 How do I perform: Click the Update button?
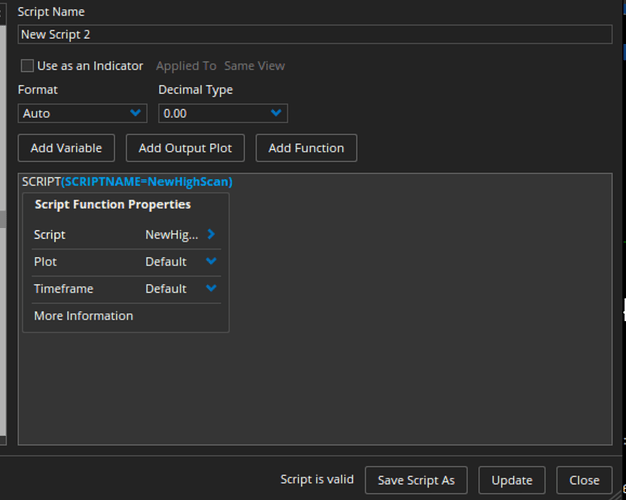pyautogui.click(x=512, y=480)
